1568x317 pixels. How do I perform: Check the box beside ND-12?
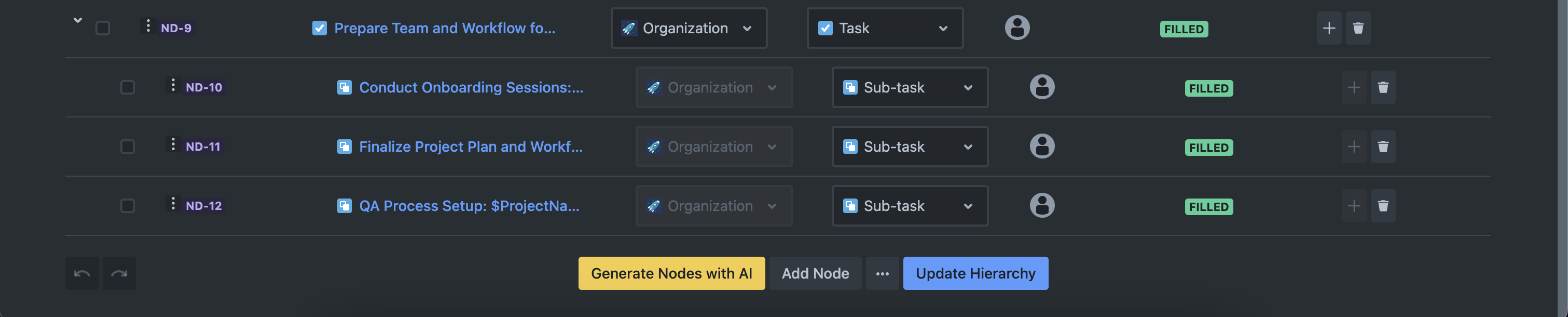click(127, 206)
